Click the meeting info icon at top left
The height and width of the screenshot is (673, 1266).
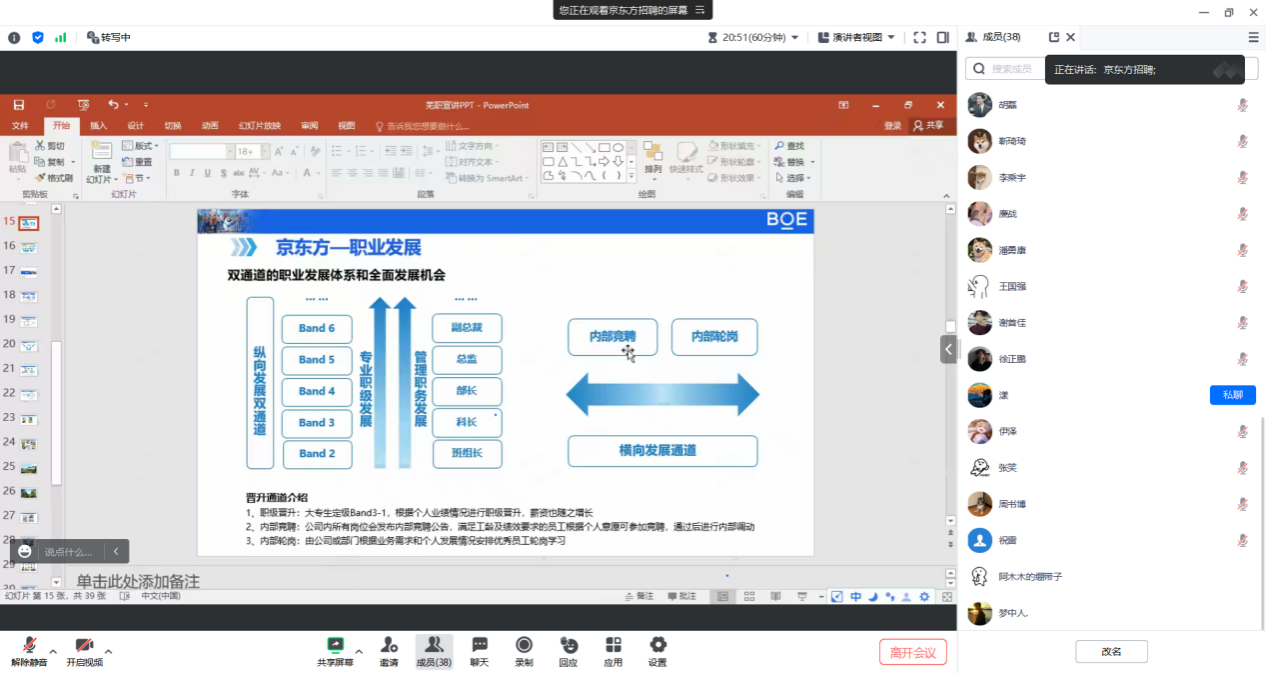tap(14, 37)
